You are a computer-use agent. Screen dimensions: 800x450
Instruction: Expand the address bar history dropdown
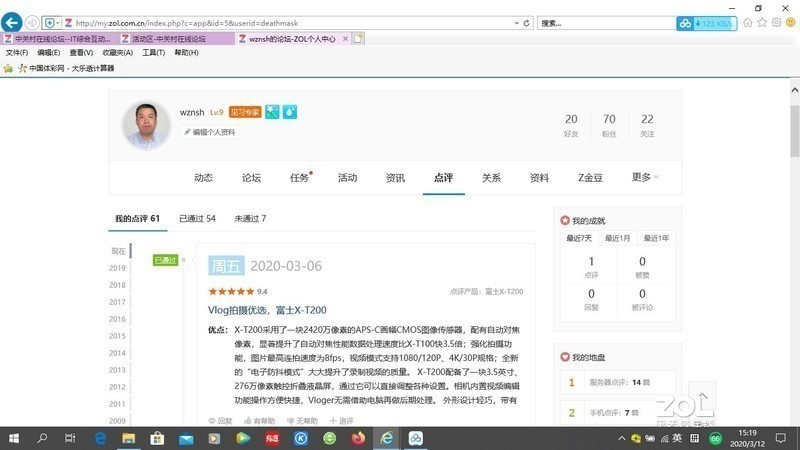(x=516, y=23)
